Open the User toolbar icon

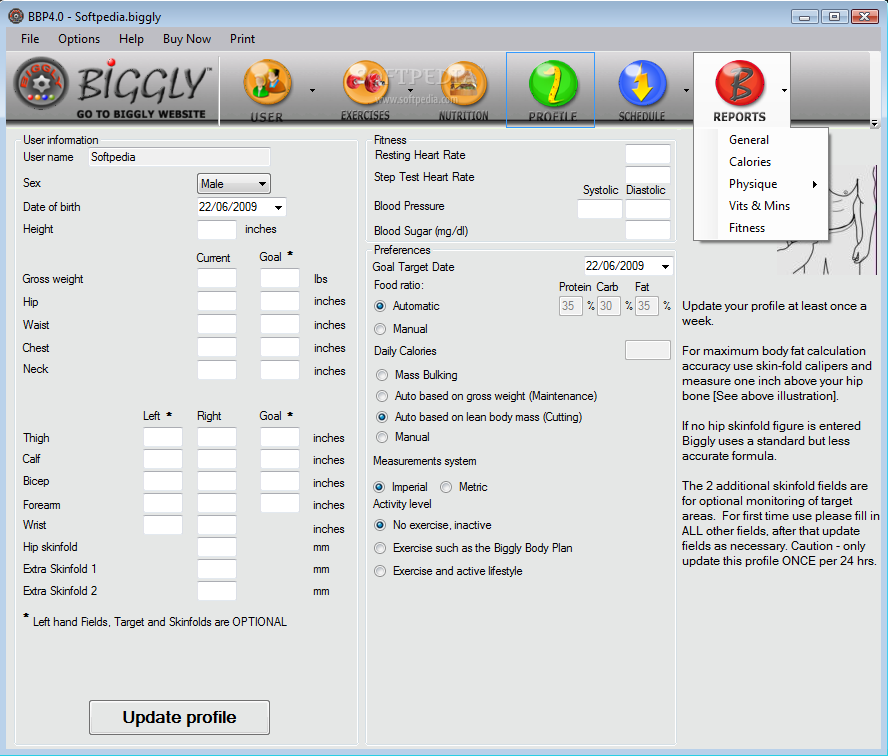click(x=267, y=89)
